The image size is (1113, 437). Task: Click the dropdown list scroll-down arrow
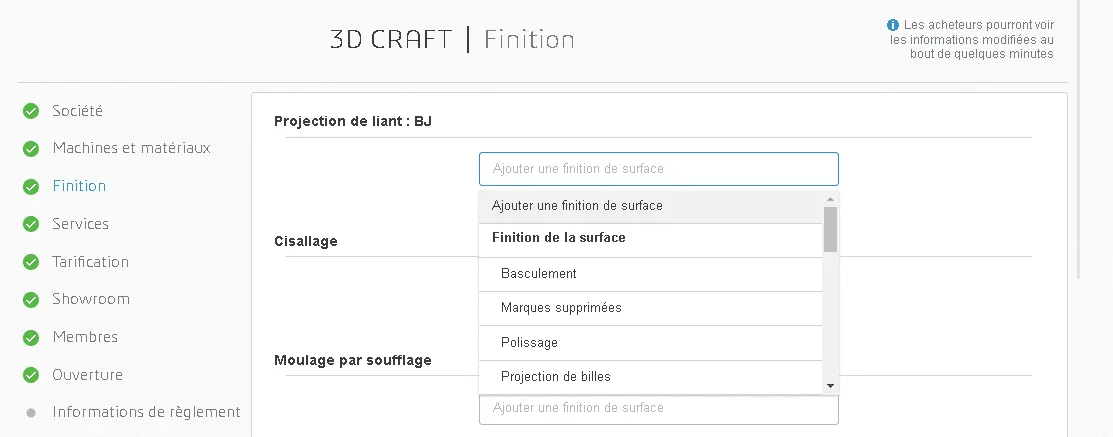[830, 386]
